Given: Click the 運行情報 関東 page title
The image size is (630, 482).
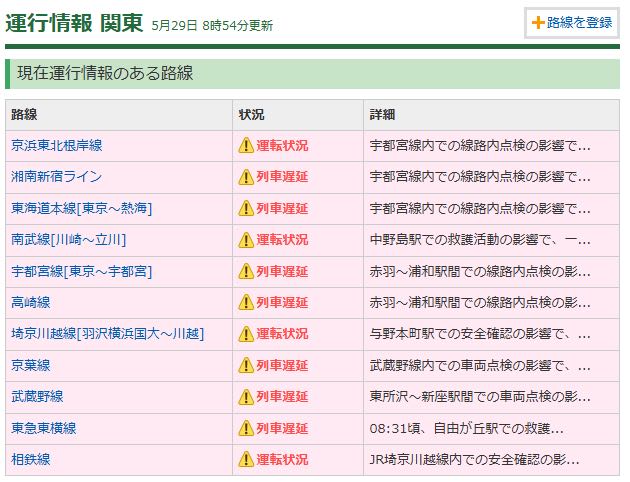Looking at the screenshot, I should coord(74,23).
